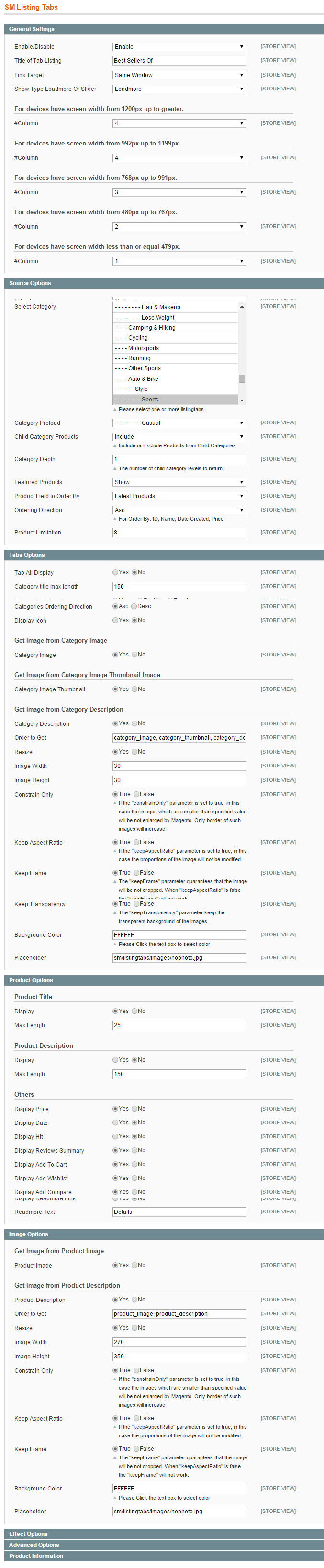Set Category Image to No
The image size is (324, 1568).
(134, 655)
